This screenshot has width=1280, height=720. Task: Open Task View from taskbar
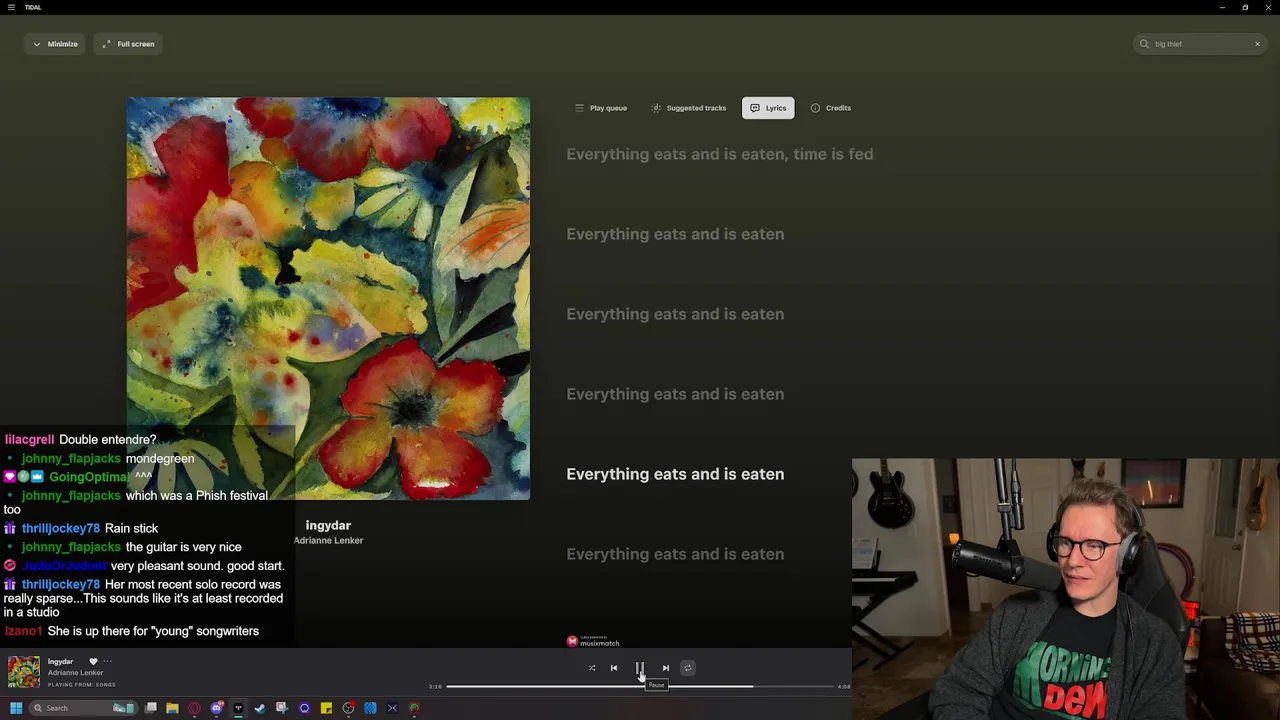coord(150,708)
